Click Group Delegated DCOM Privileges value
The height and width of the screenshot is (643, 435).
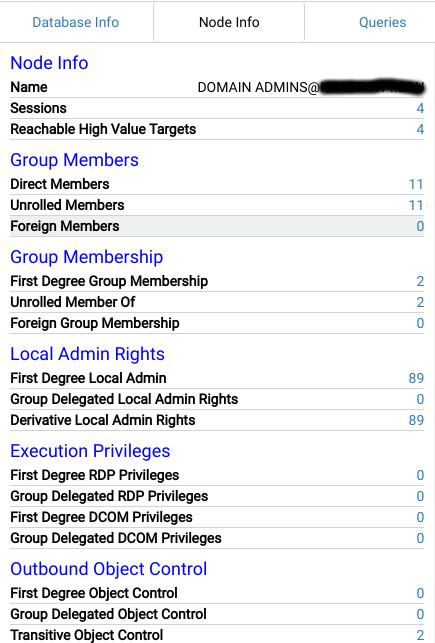point(420,538)
